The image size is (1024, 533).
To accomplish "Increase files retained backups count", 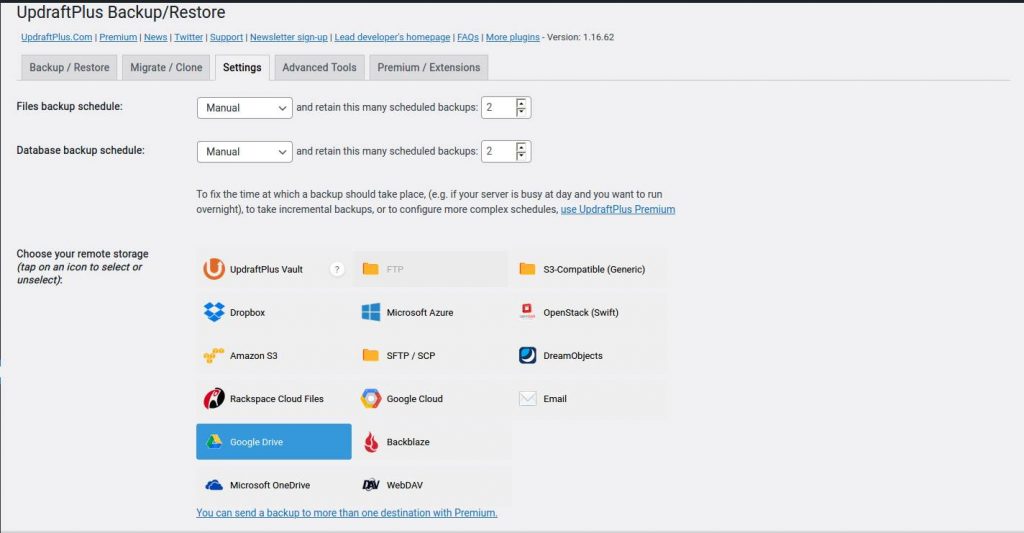I will pyautogui.click(x=520, y=103).
